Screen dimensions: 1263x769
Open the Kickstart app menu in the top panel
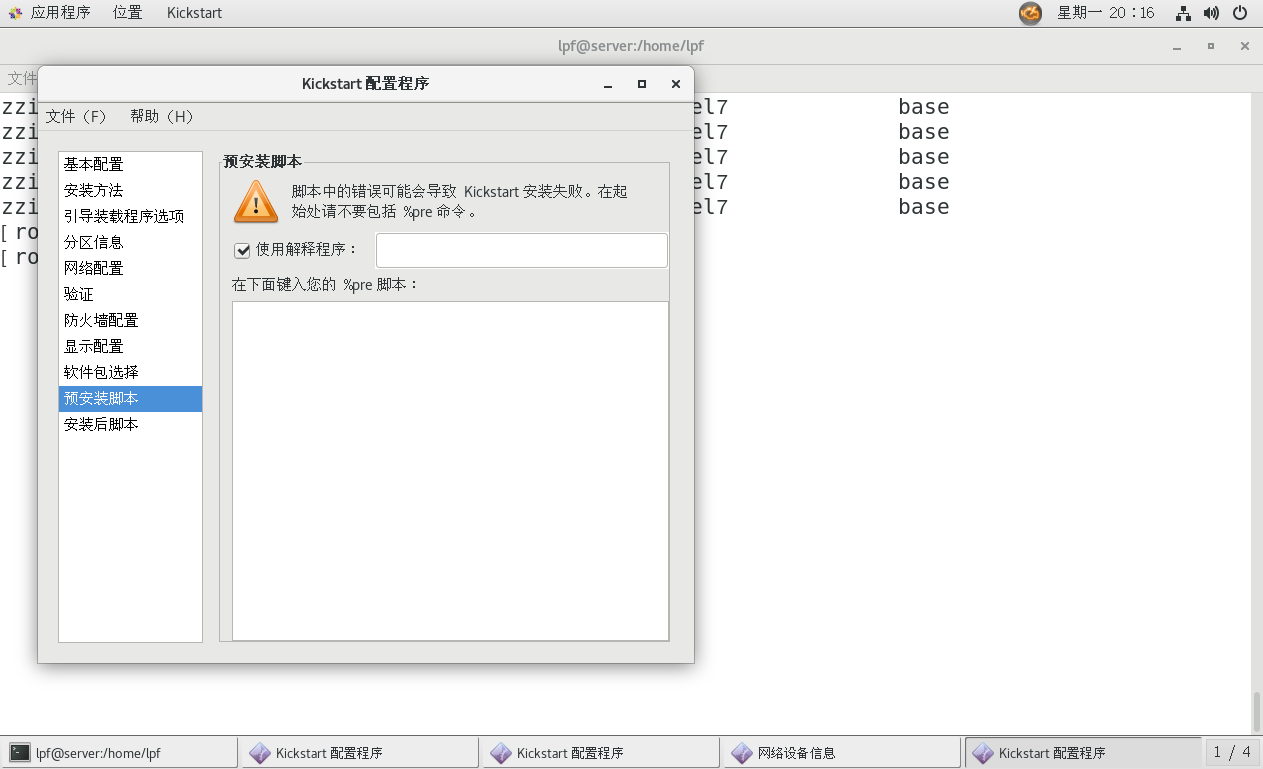tap(194, 13)
